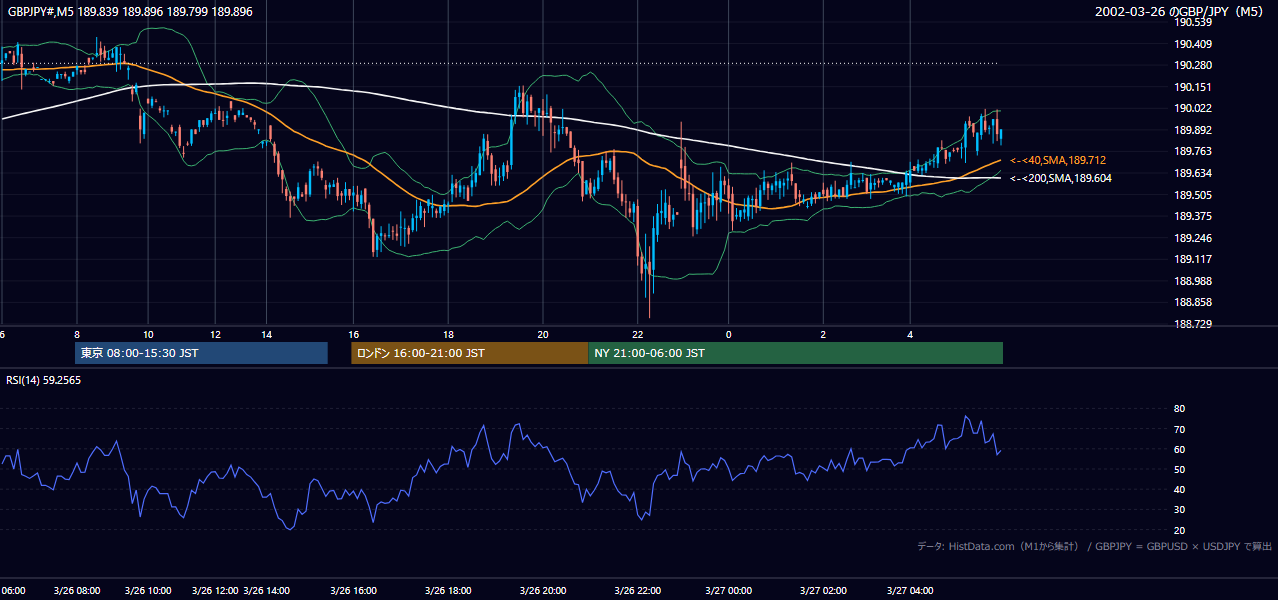Click RSI scale value 50
The width and height of the screenshot is (1278, 600).
(1179, 469)
